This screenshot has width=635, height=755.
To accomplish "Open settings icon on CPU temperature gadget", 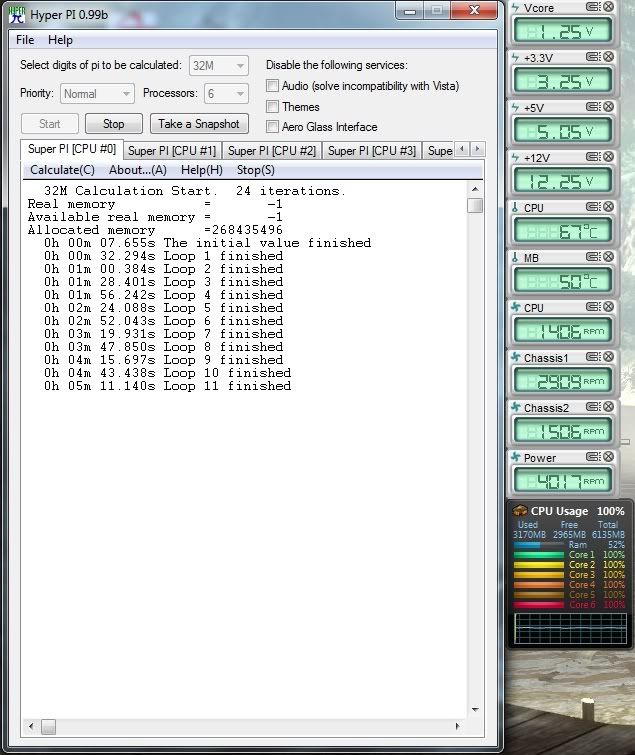I will (593, 207).
